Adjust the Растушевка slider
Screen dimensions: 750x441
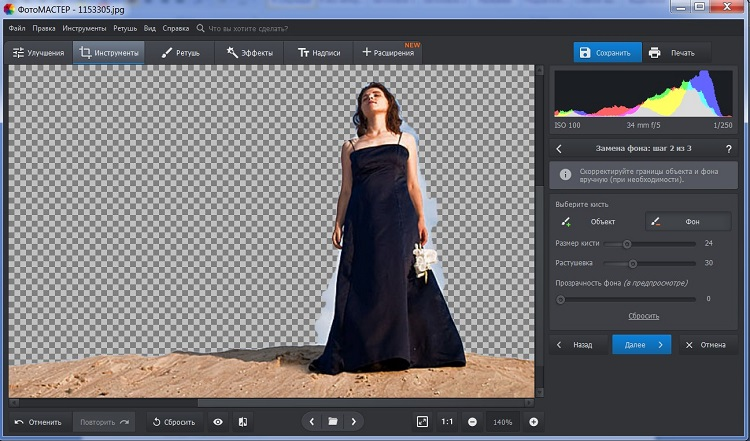649,264
